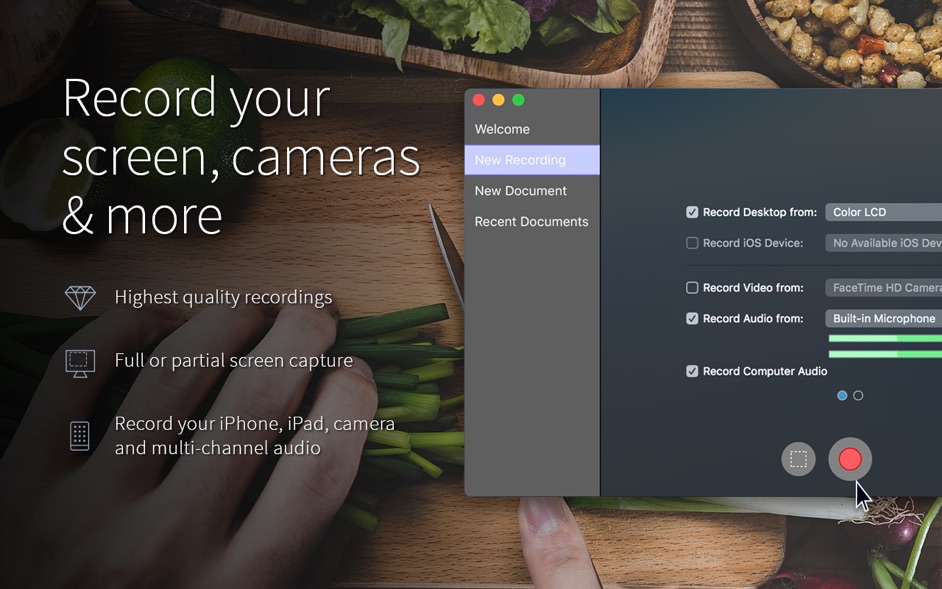Click the audio input level meter

click(884, 346)
